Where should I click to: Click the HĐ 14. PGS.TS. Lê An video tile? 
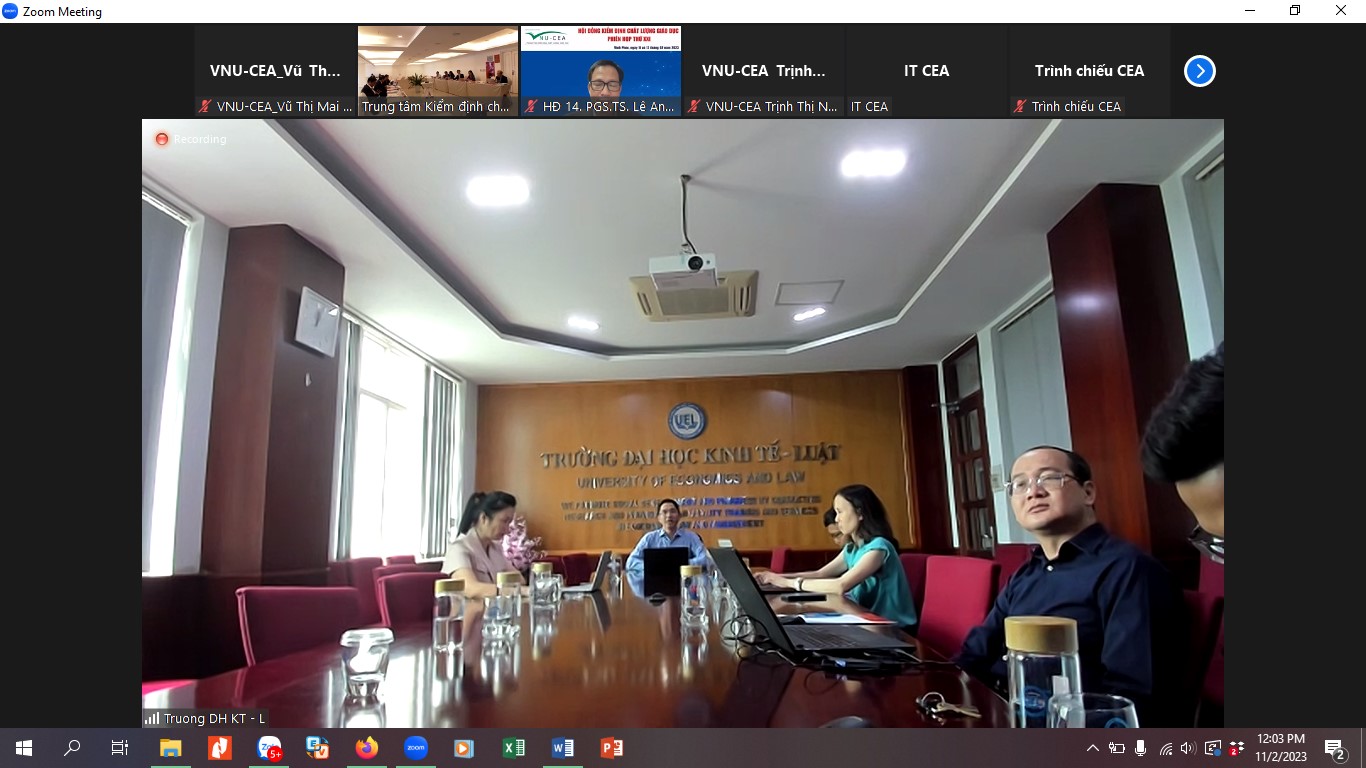click(601, 70)
